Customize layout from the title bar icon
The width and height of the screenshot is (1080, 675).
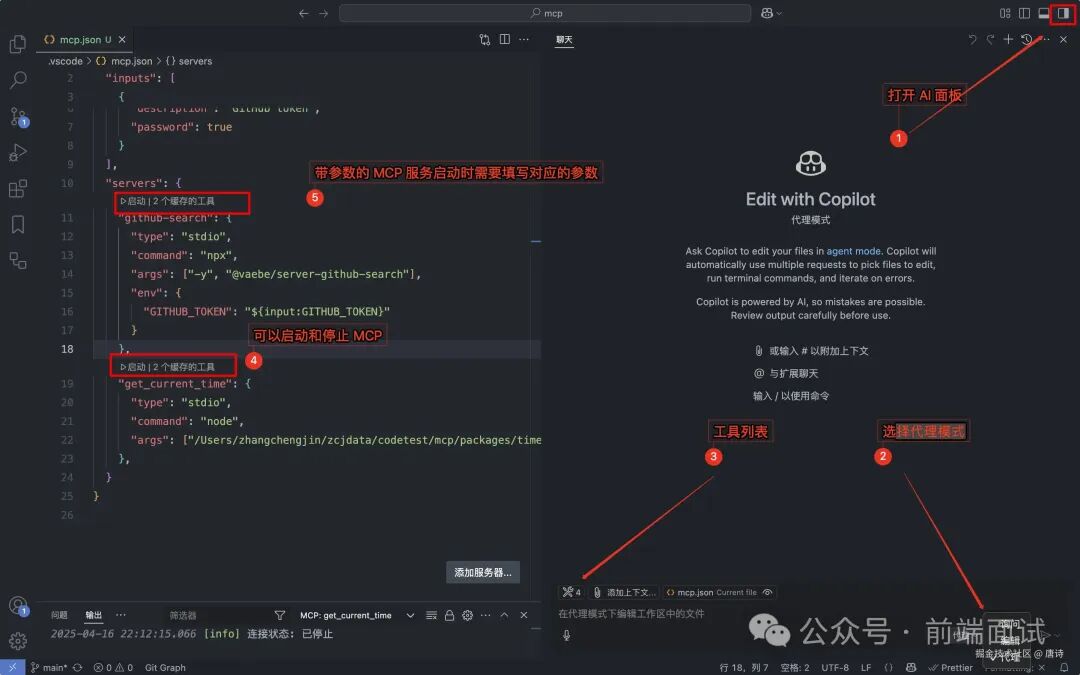pyautogui.click(x=1005, y=13)
